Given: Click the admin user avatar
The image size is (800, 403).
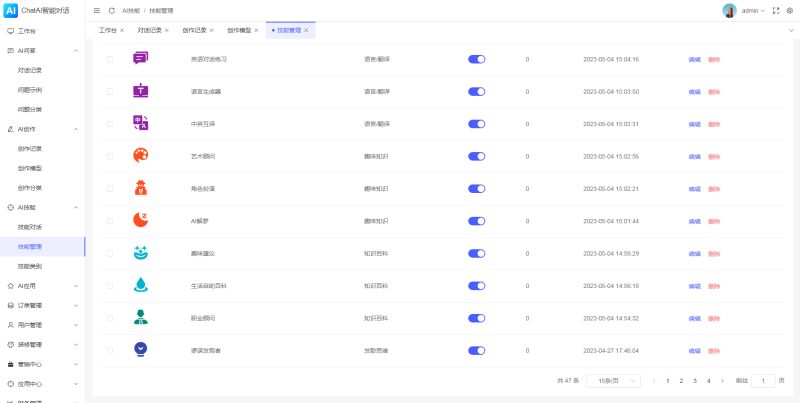Looking at the screenshot, I should tap(730, 11).
